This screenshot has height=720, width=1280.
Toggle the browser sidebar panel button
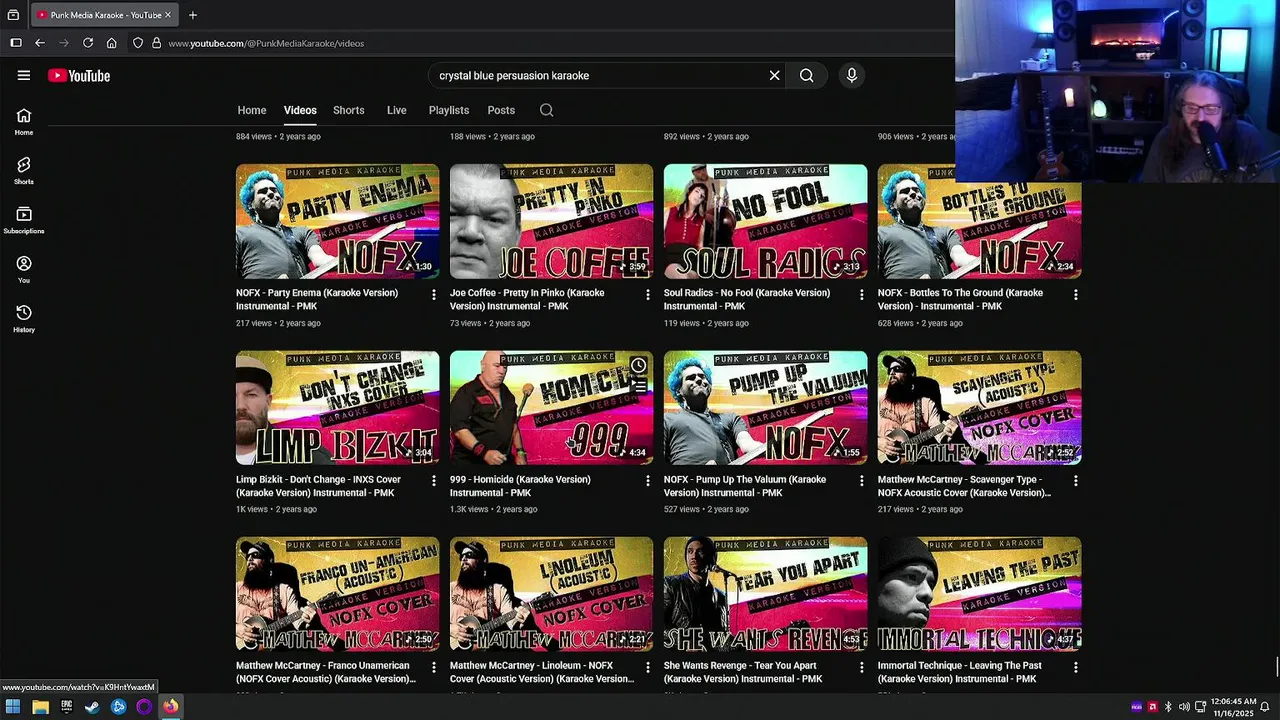point(16,43)
